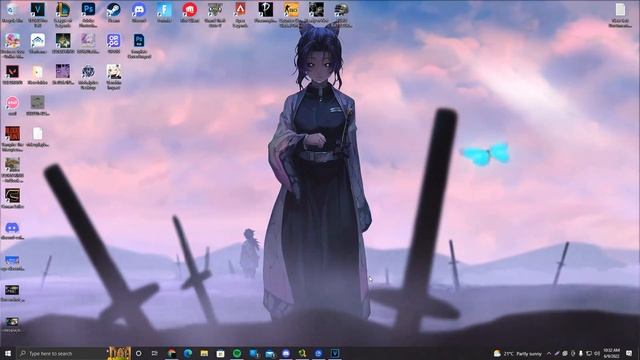The width and height of the screenshot is (640, 360).
Task: Open Microsoft Edge from the taskbar
Action: pos(188,353)
